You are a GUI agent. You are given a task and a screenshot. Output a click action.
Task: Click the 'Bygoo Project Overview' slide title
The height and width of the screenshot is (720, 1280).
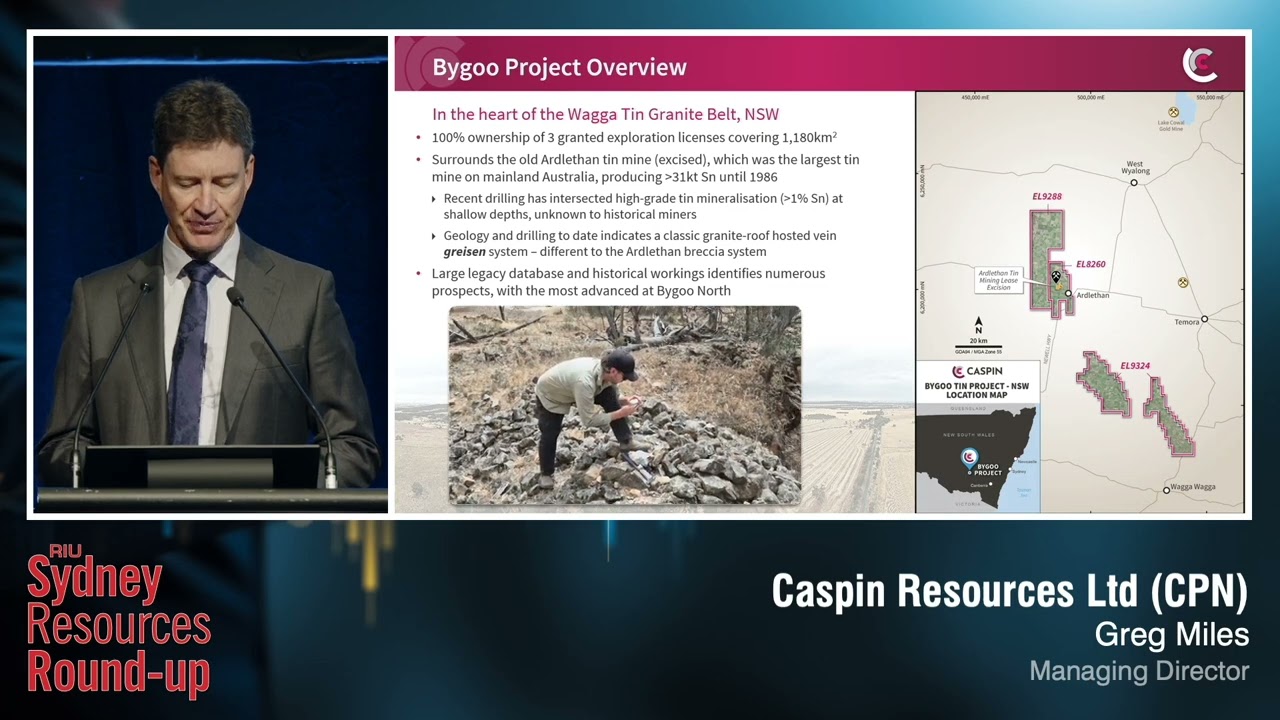coord(559,67)
